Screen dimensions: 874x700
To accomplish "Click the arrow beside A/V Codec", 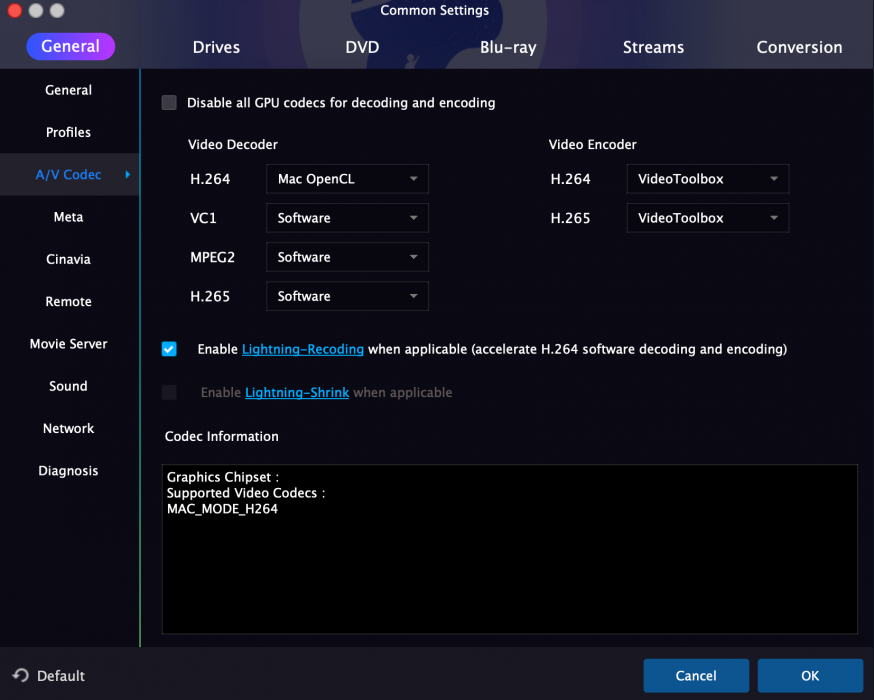I will 127,175.
